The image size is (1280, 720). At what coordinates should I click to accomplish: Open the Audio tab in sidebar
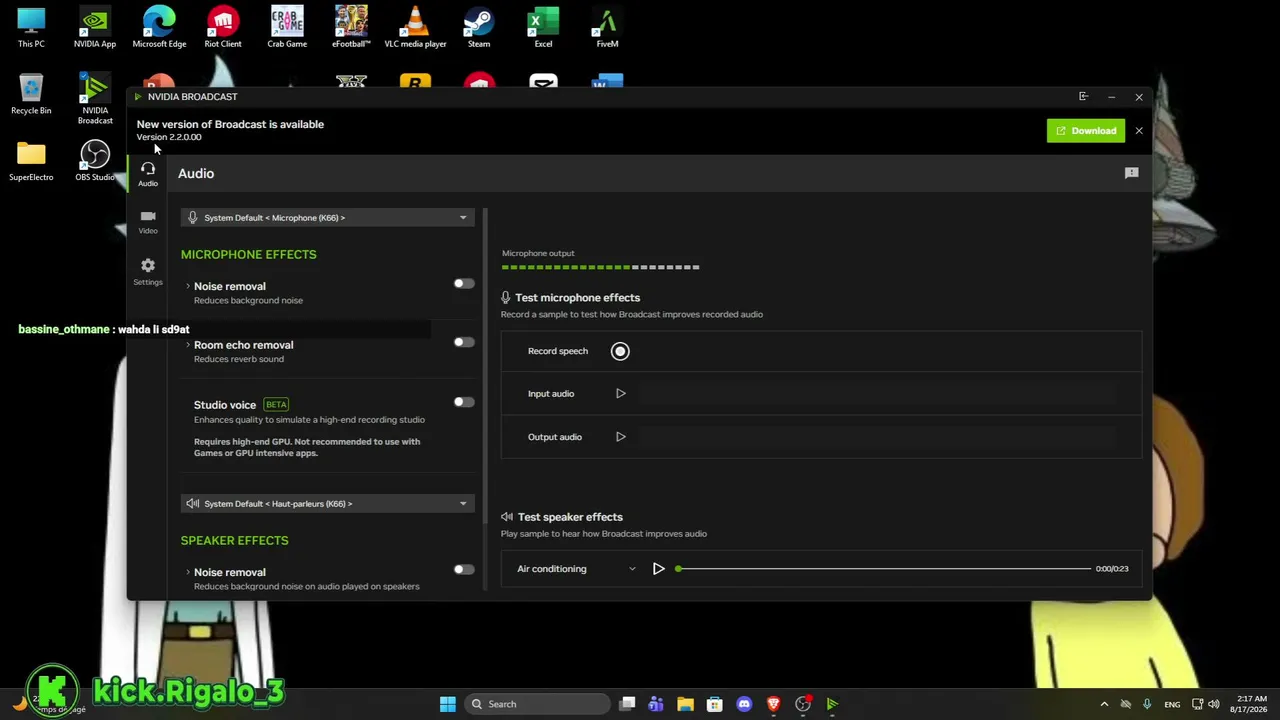click(x=148, y=174)
